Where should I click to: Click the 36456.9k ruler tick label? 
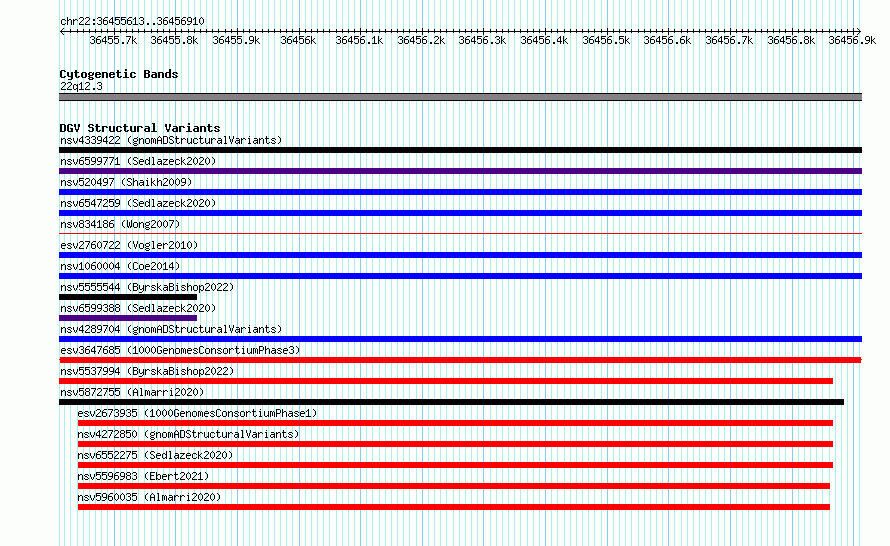click(x=852, y=40)
